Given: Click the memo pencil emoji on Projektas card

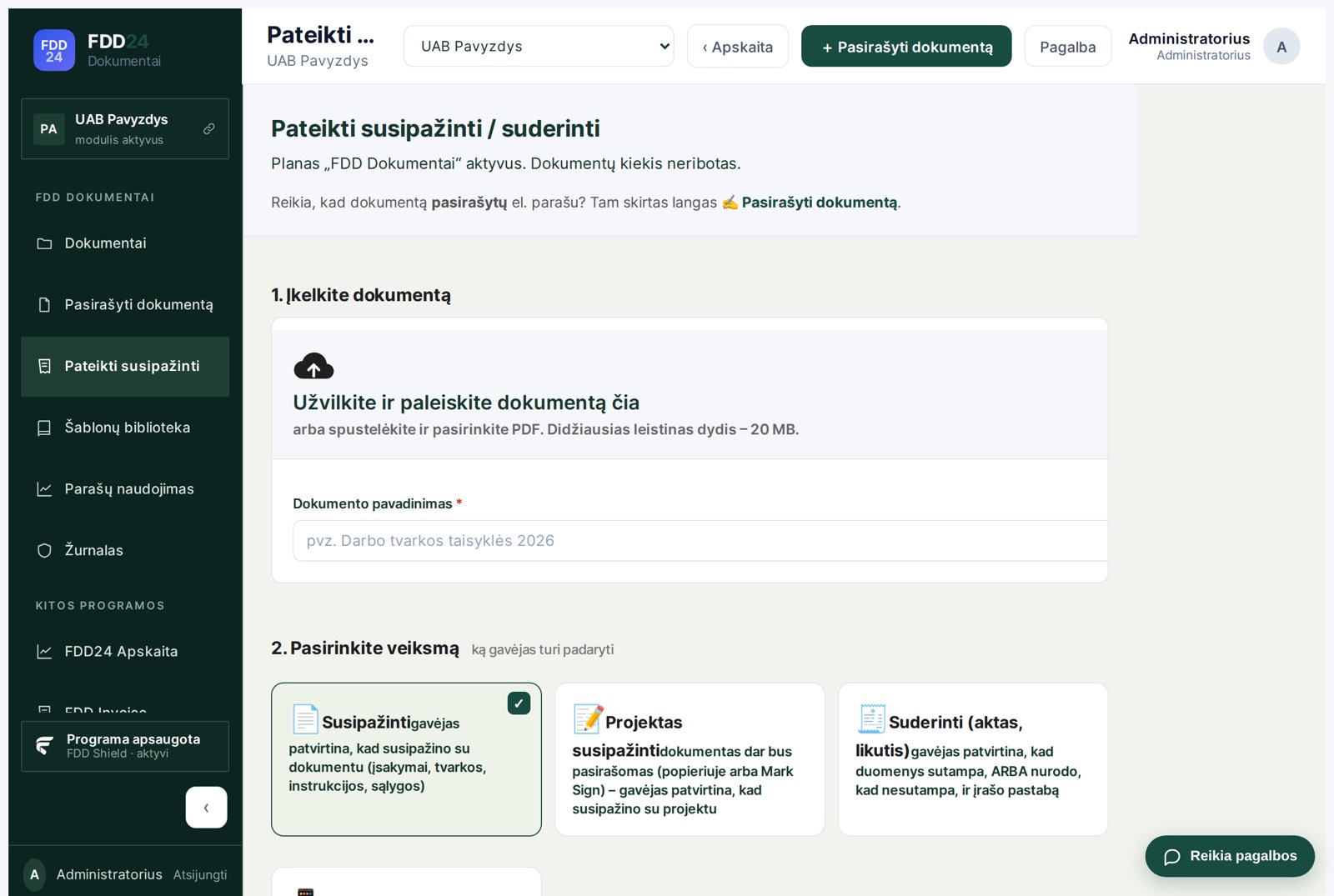Looking at the screenshot, I should click(588, 718).
